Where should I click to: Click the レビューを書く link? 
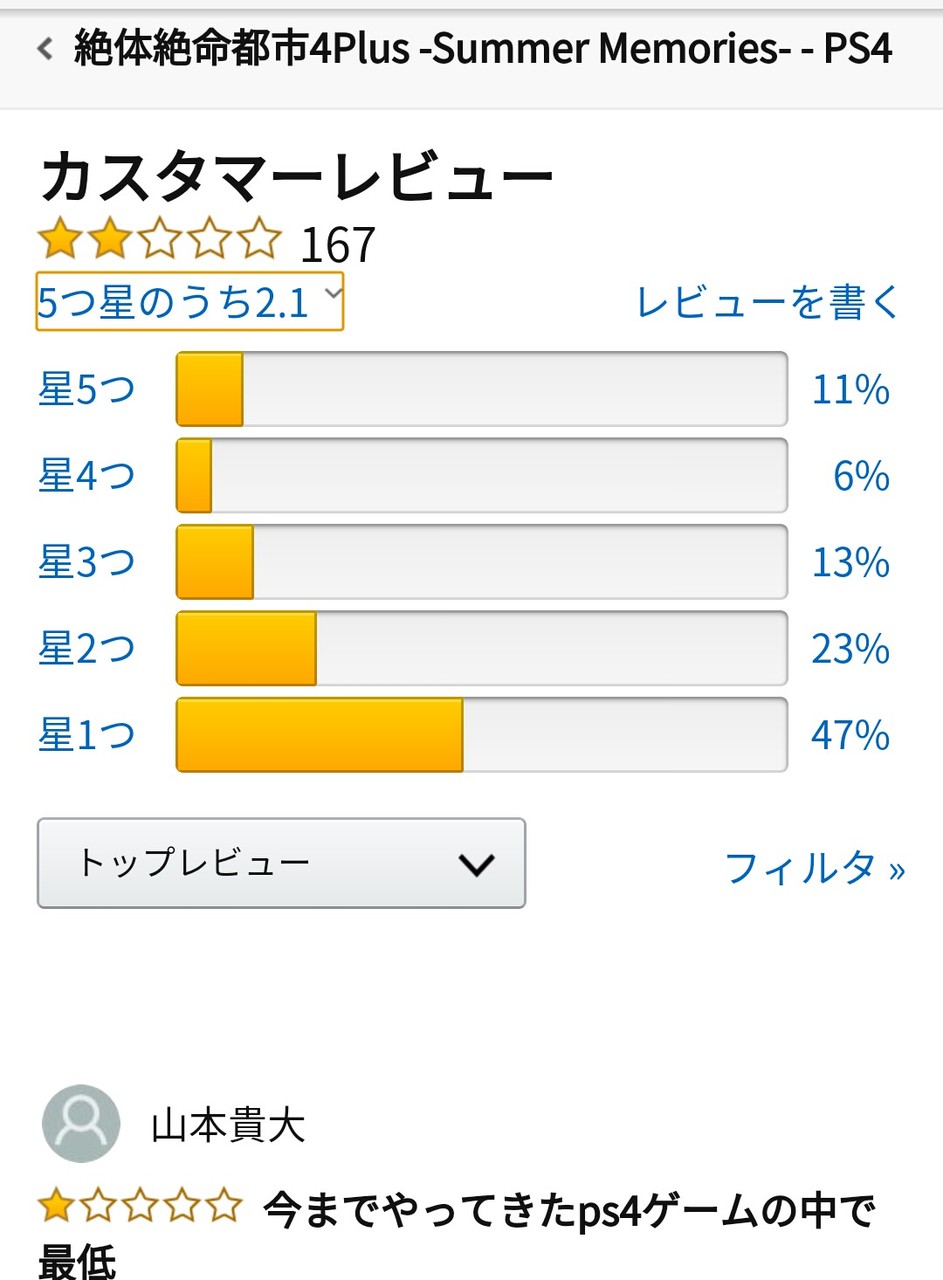point(769,301)
